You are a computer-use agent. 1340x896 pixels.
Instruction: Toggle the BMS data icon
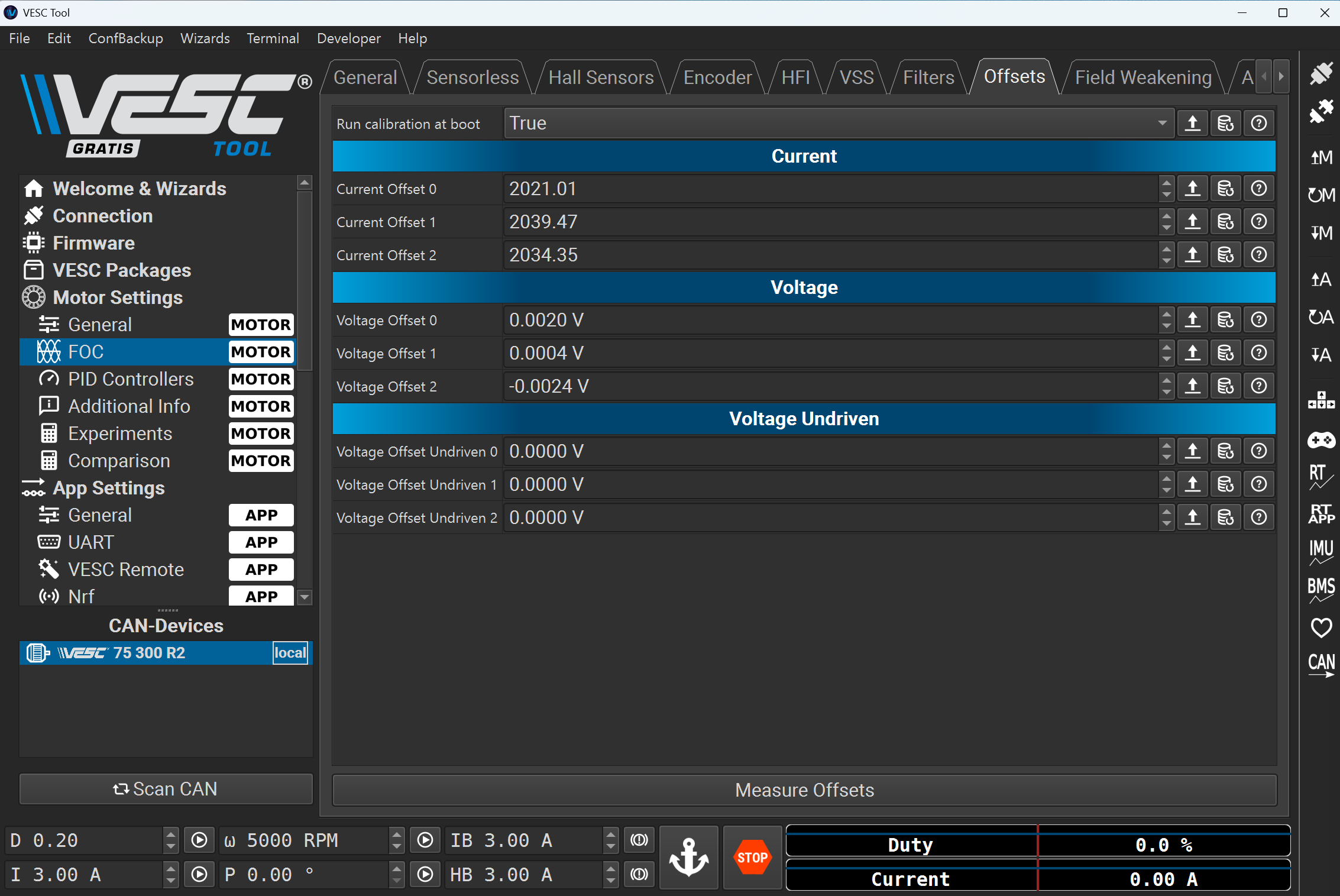[x=1320, y=590]
